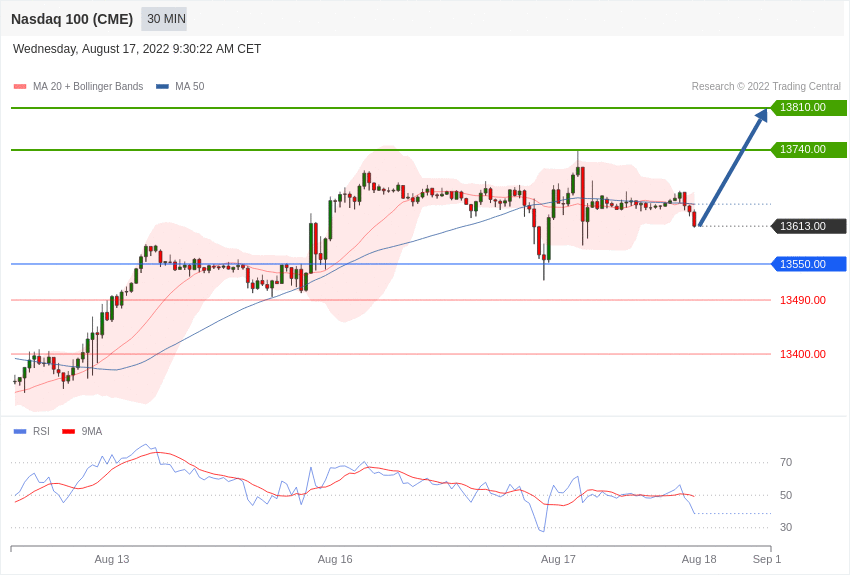Click the 9MA legend label

pos(92,431)
